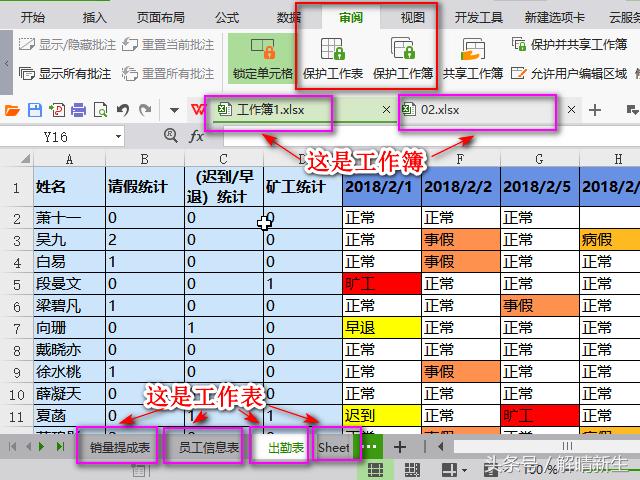Screen dimensions: 640x480
Task: Switch to 员工信息表 sheet tab
Action: point(209,447)
